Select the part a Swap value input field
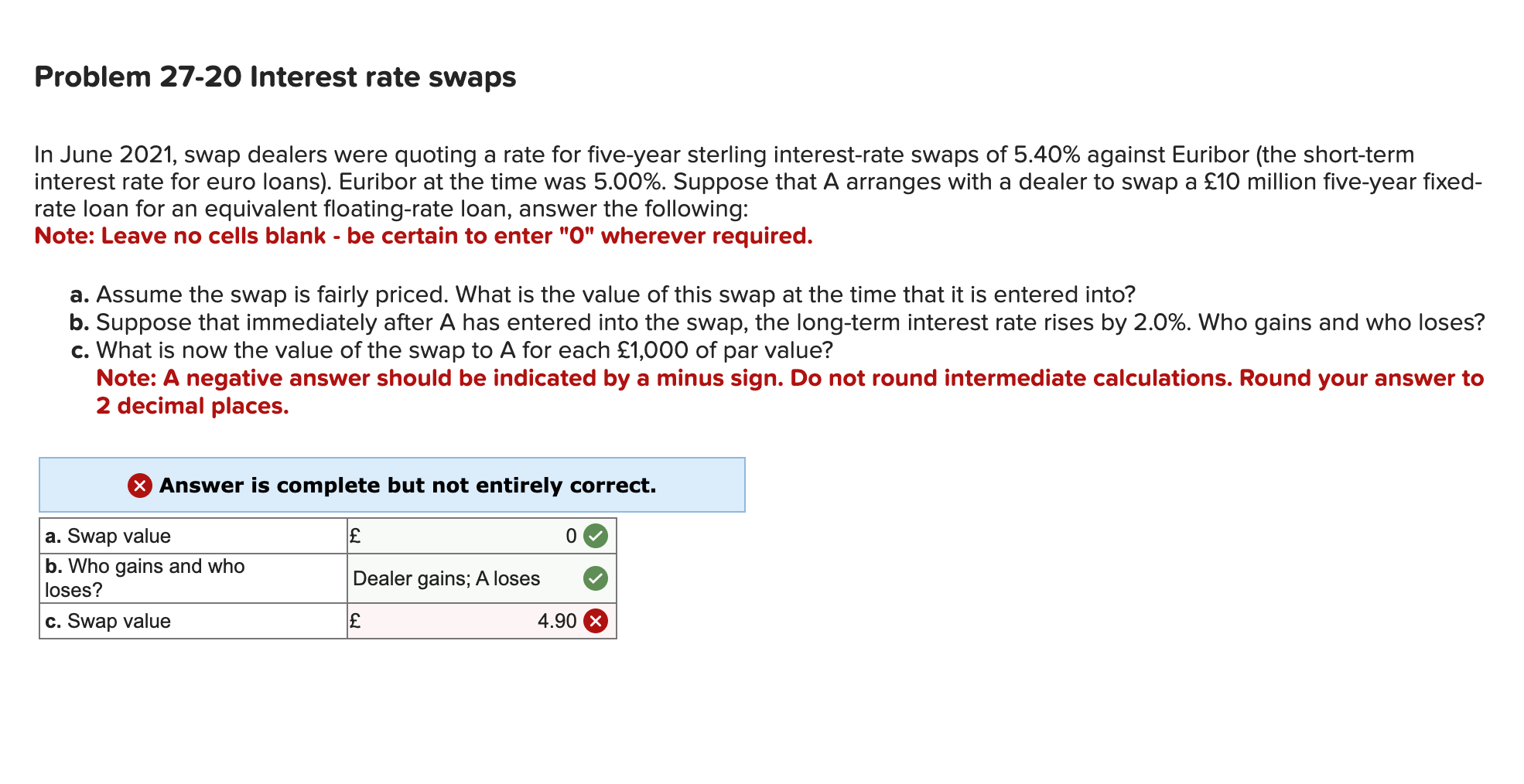Screen dimensions: 1524x784 pyautogui.click(x=480, y=535)
